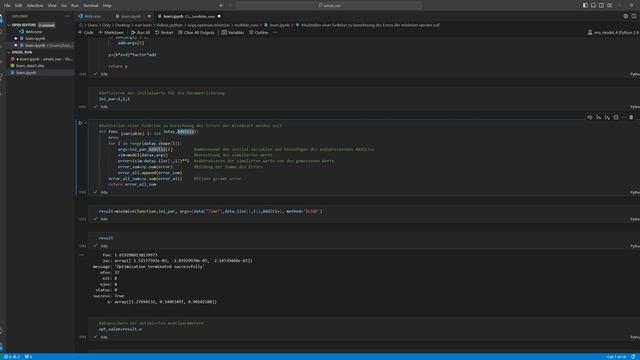Click opt_value=result.x code line

coord(120,329)
